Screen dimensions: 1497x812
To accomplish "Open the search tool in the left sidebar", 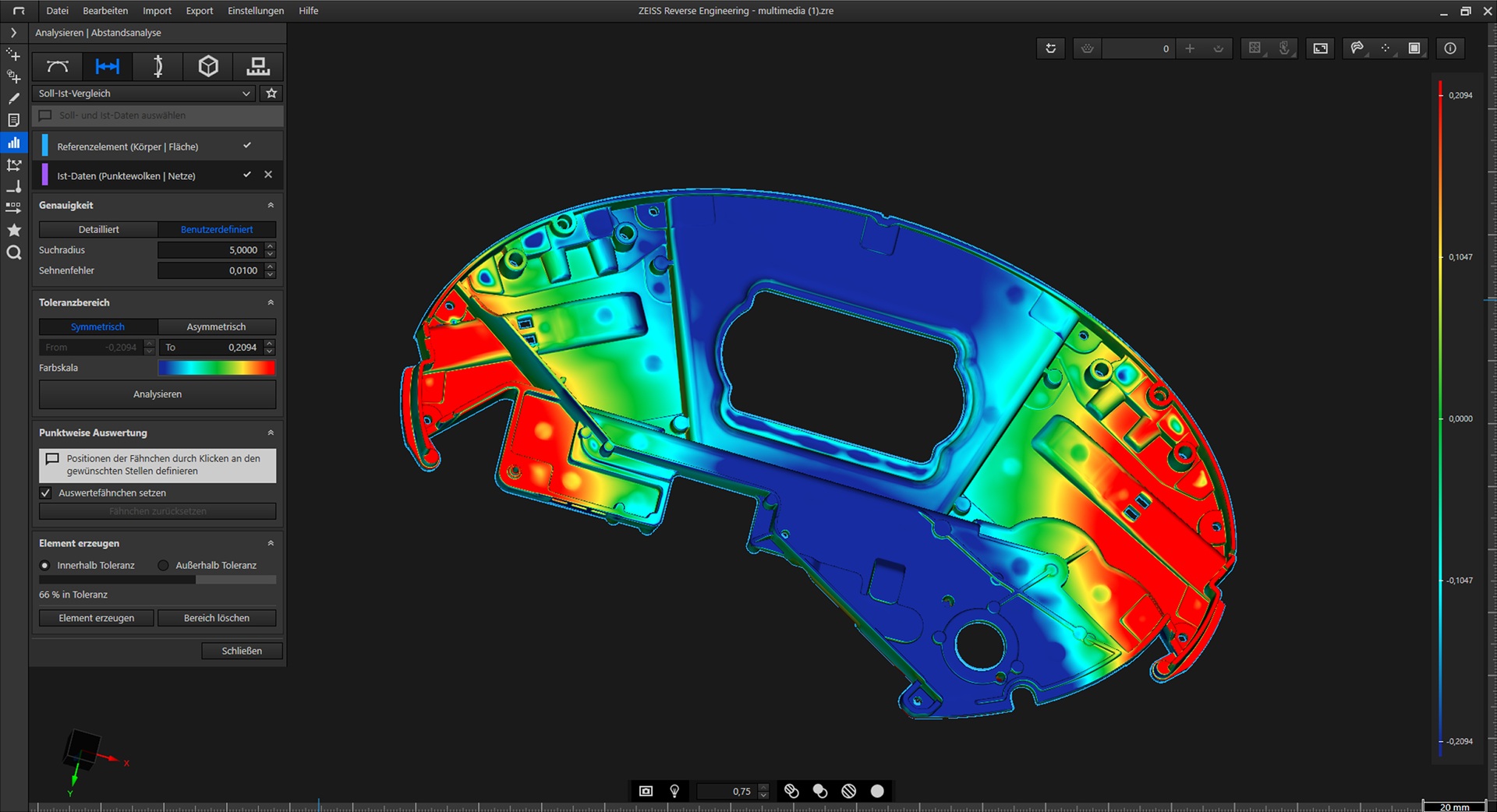I will (13, 252).
